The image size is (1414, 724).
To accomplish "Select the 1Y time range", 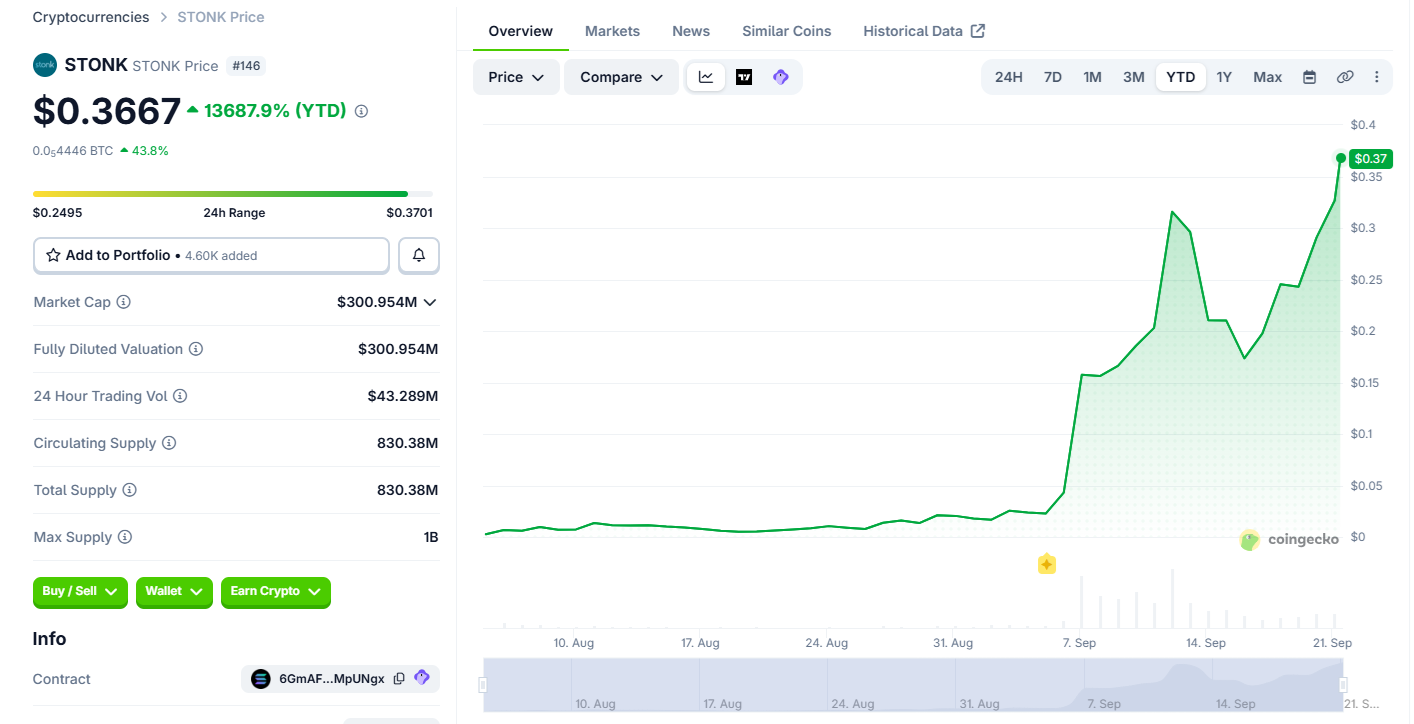I will pos(1224,77).
